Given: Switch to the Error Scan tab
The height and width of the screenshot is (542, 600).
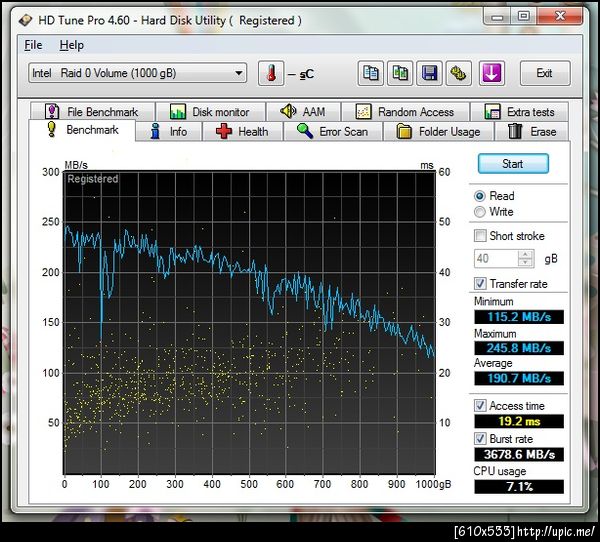Looking at the screenshot, I should 333,131.
